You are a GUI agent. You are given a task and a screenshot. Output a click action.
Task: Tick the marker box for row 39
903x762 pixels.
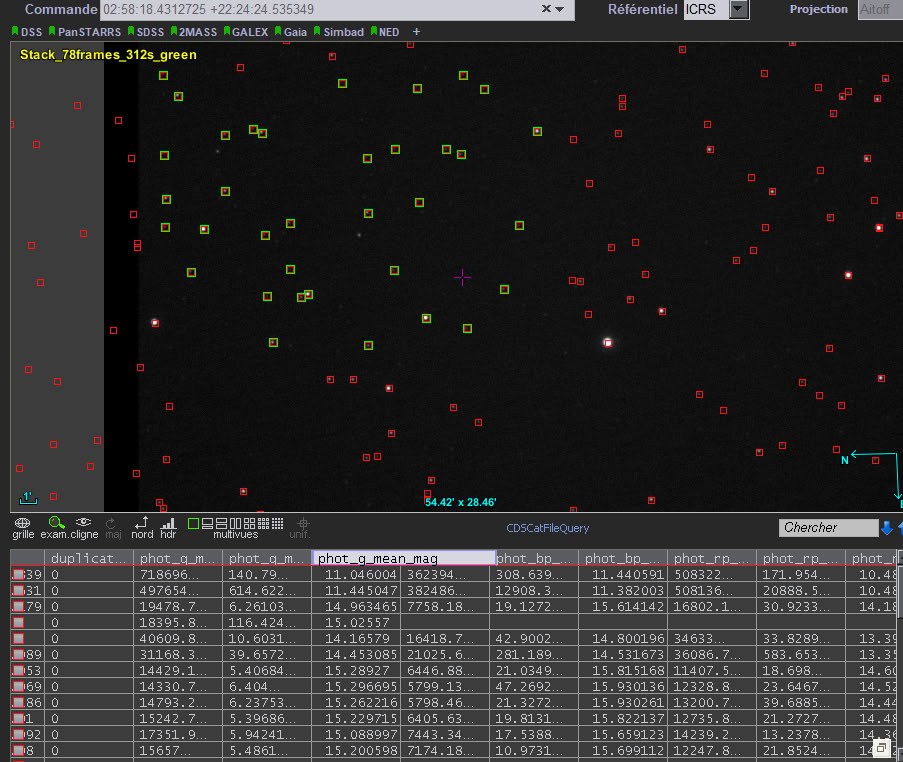coord(18,574)
